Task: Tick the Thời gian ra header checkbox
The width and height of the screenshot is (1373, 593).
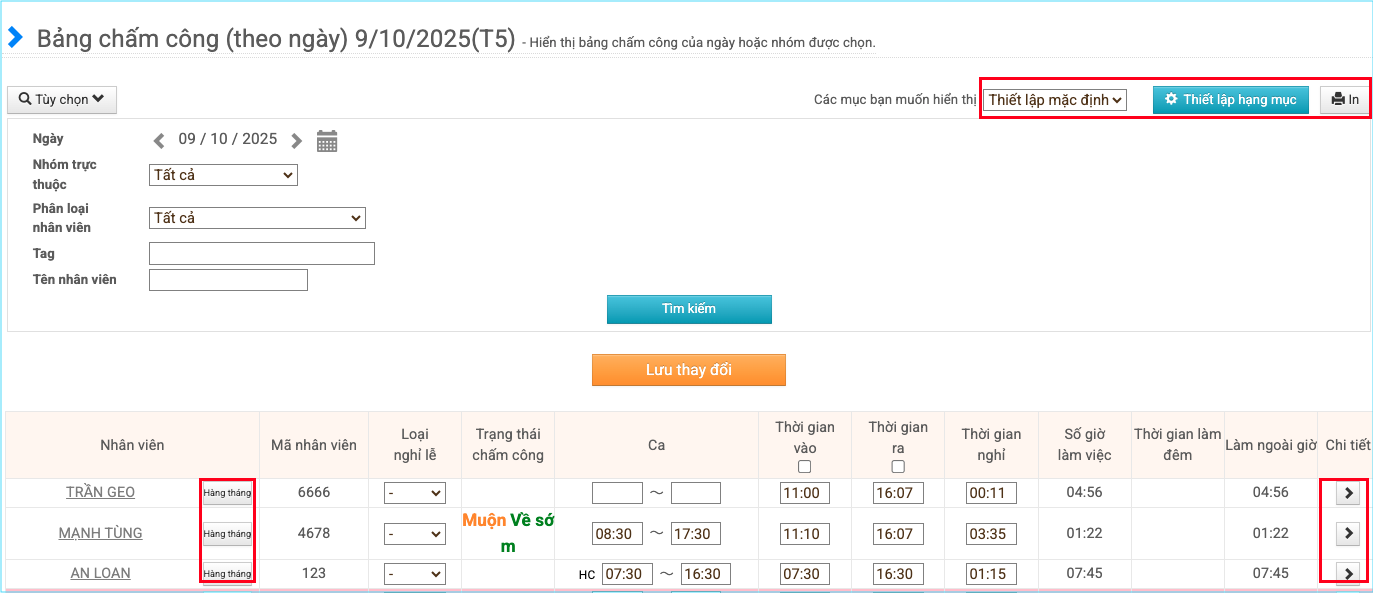Action: pos(898,467)
